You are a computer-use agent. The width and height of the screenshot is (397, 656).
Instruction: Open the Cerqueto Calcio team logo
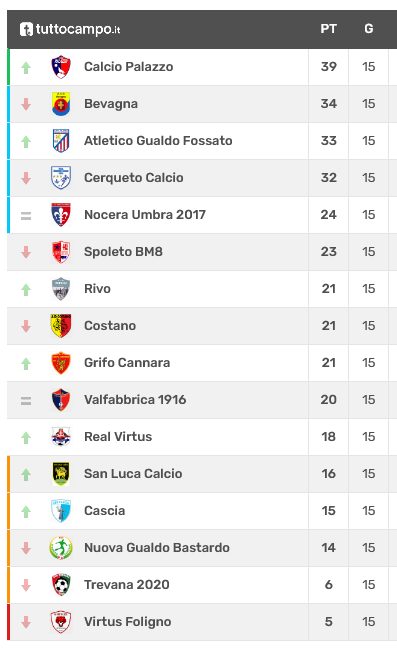coord(61,178)
